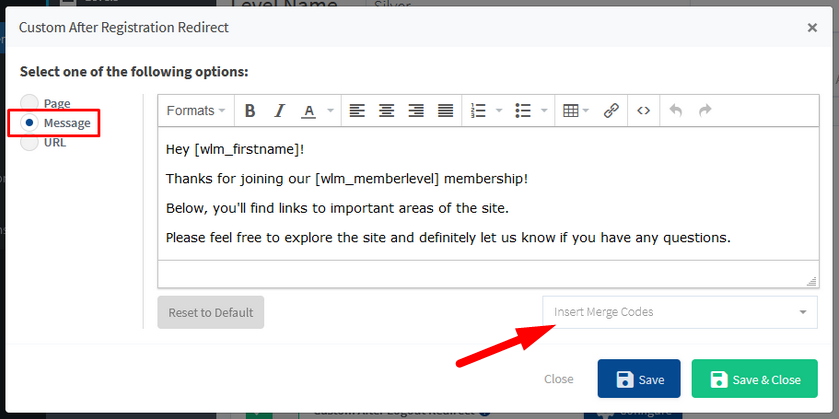Insert or edit a link
The width and height of the screenshot is (839, 419).
tap(611, 111)
